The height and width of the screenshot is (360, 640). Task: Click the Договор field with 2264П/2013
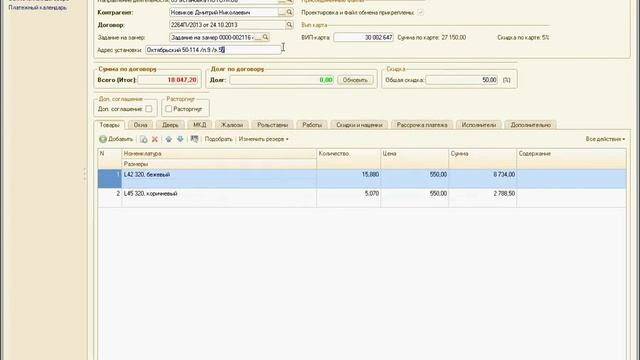point(227,25)
